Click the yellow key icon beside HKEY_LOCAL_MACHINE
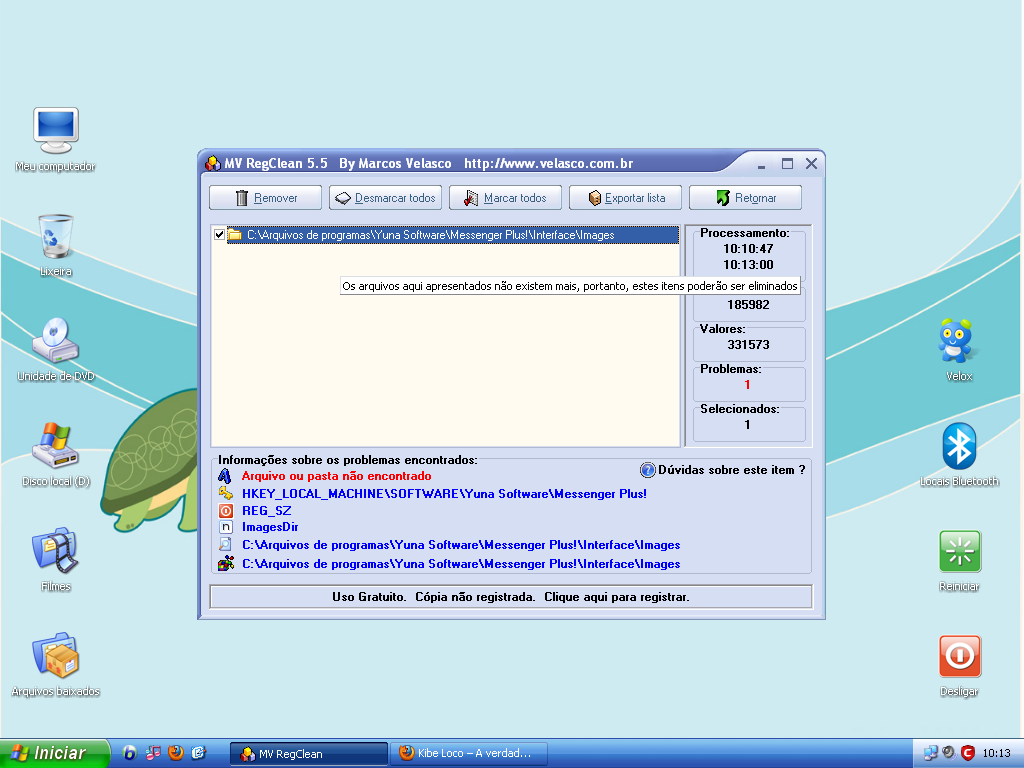This screenshot has width=1024, height=768. pos(226,493)
